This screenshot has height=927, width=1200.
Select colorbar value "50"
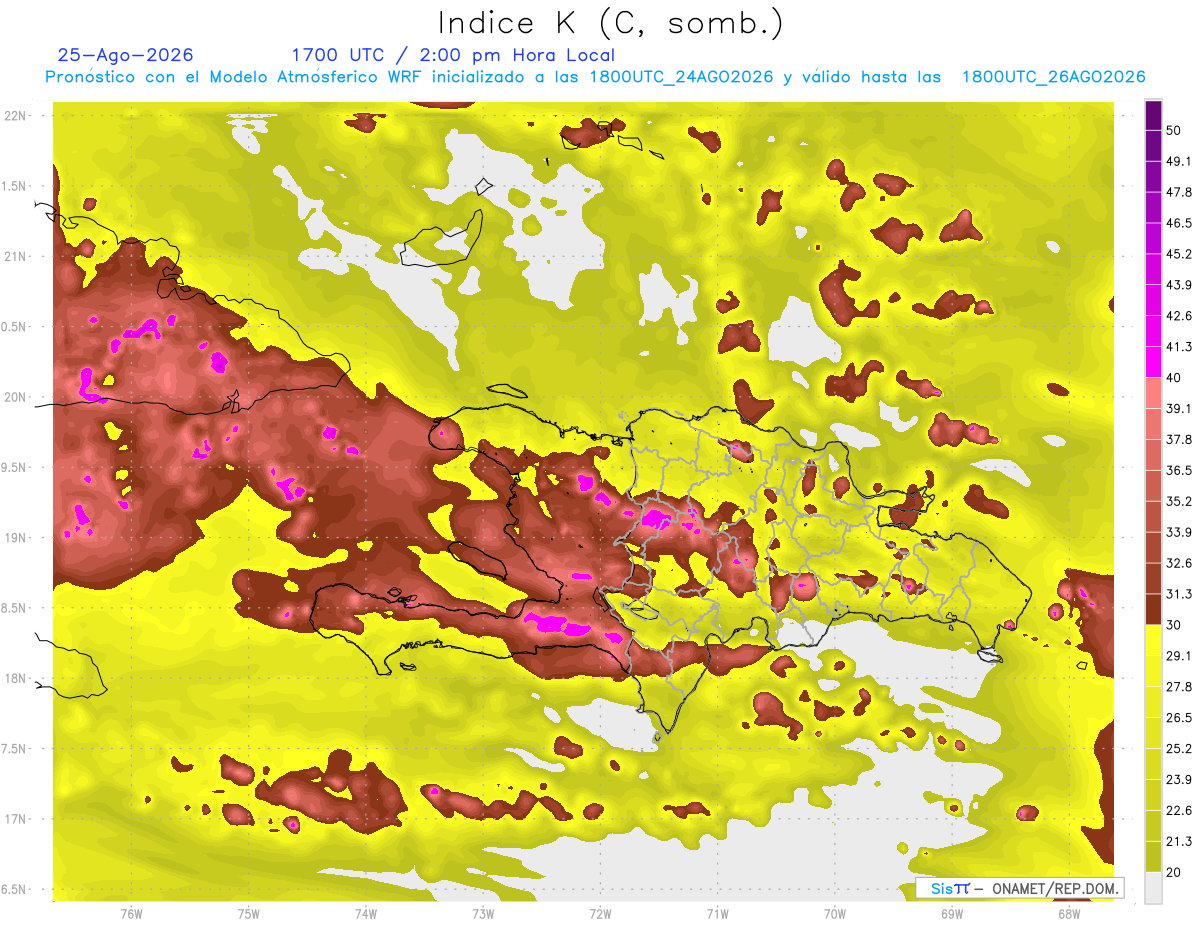tap(1176, 130)
